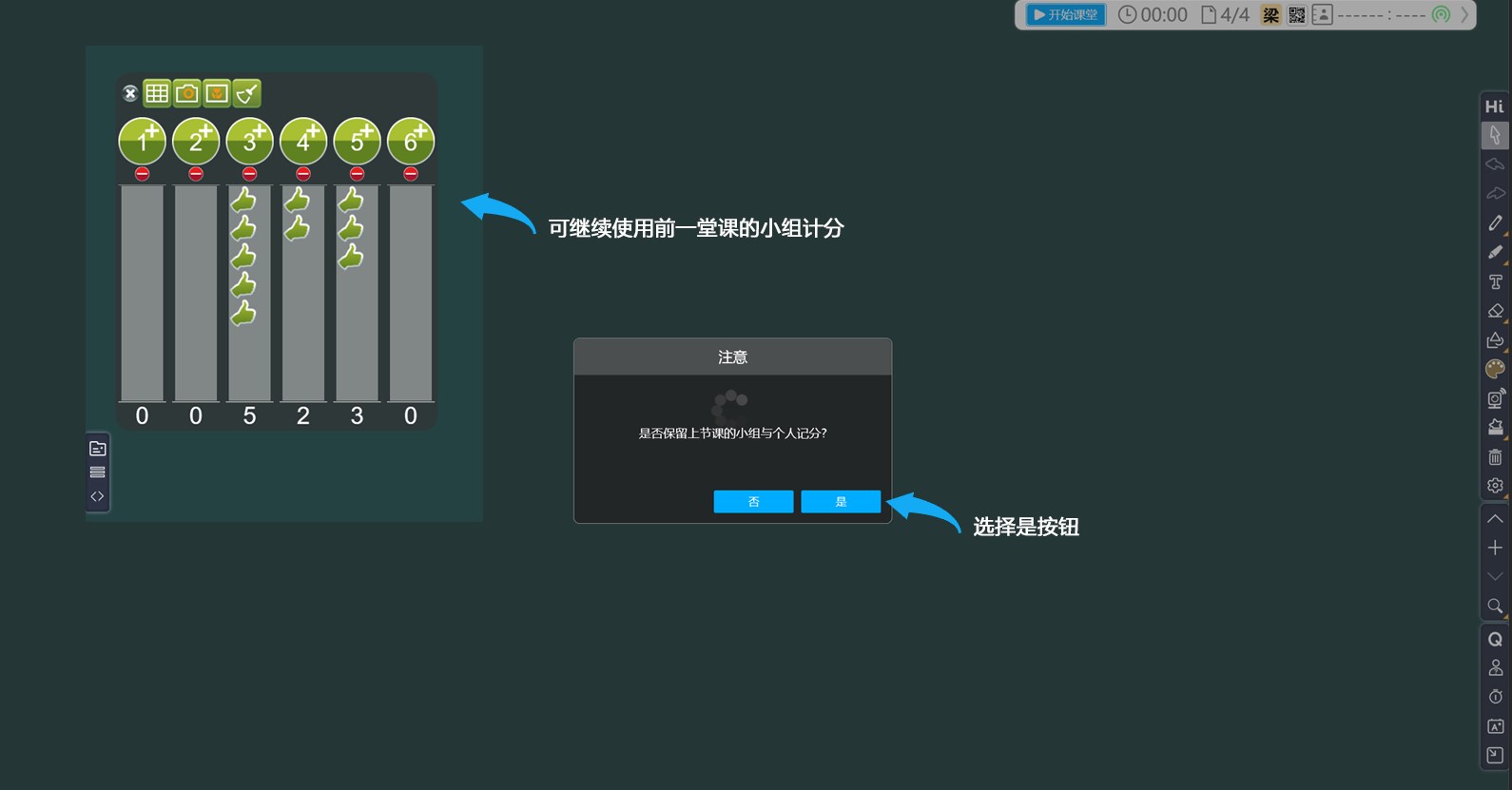Open the color palette tool

point(1495,369)
